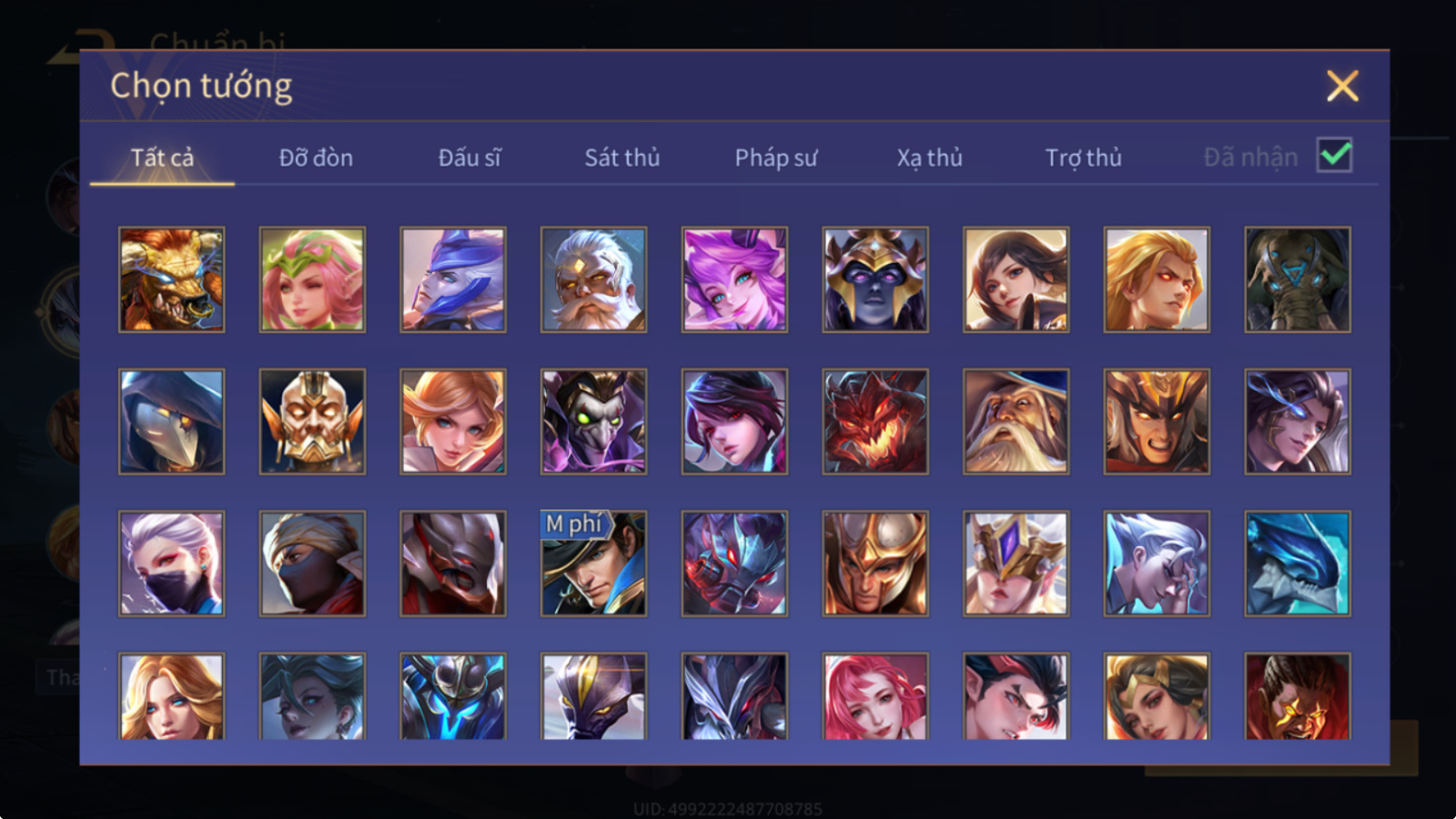1456x819 pixels.
Task: Switch to the 'Trợ thủ' tab
Action: (1083, 158)
